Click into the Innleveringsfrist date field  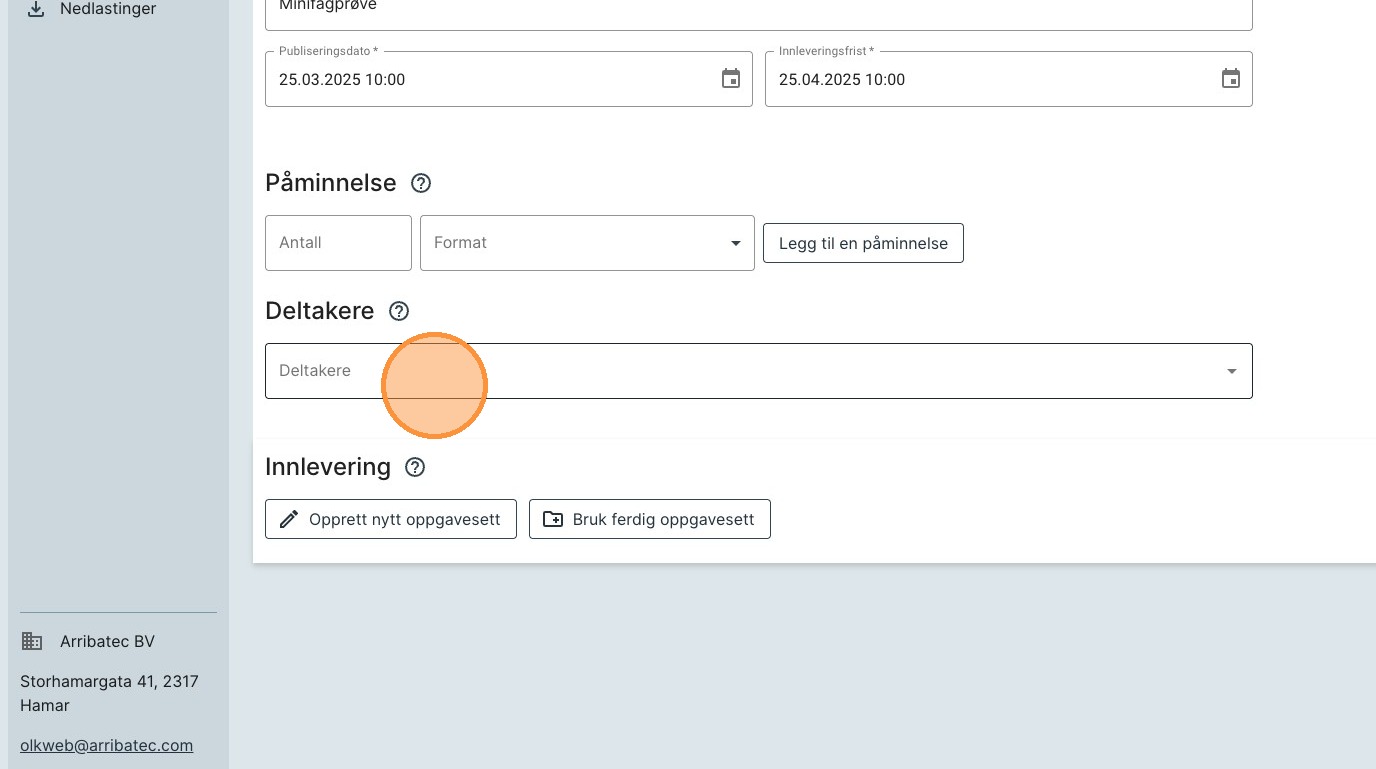(990, 80)
